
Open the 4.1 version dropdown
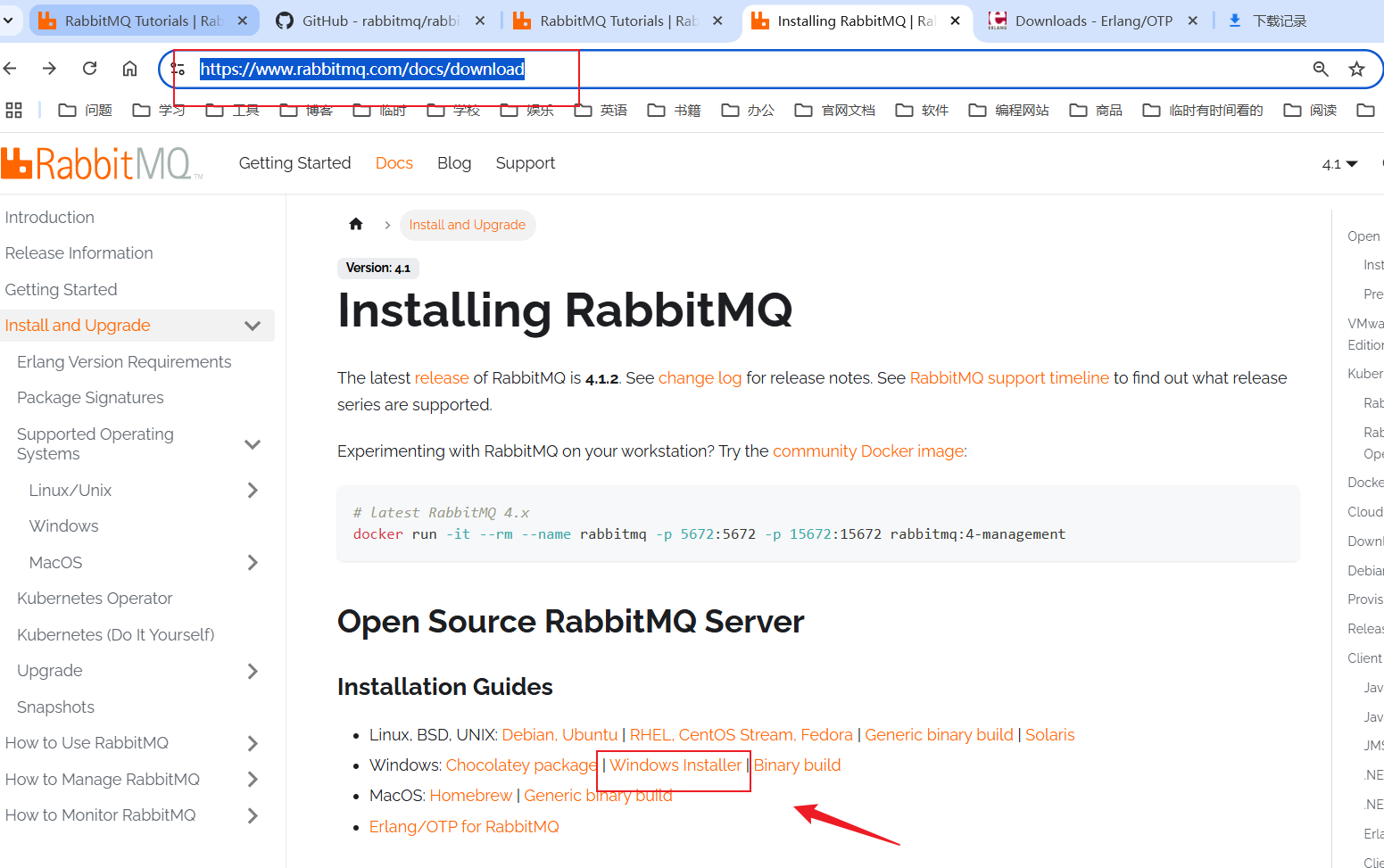[x=1339, y=164]
